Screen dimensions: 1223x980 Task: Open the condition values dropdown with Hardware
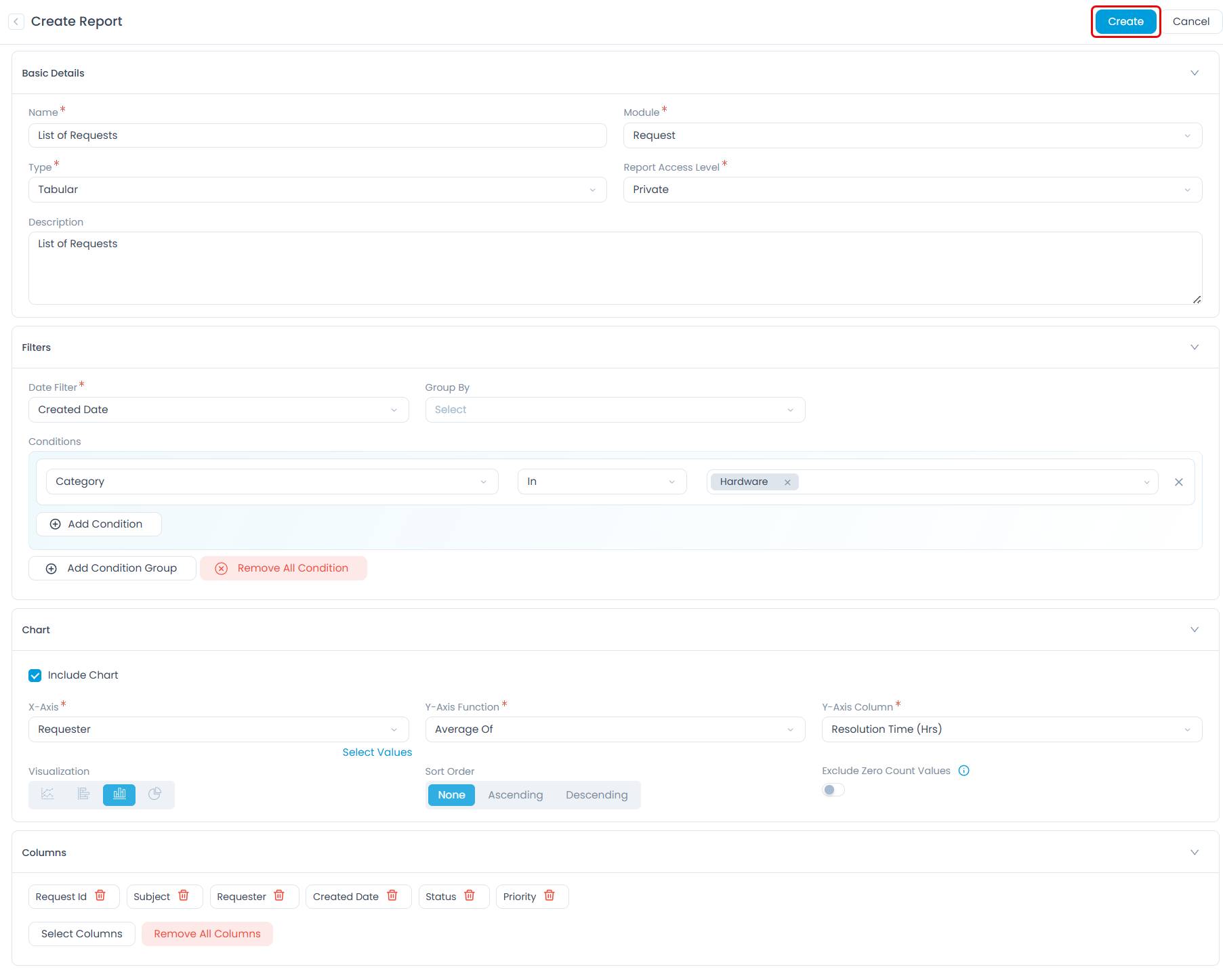pyautogui.click(x=932, y=482)
